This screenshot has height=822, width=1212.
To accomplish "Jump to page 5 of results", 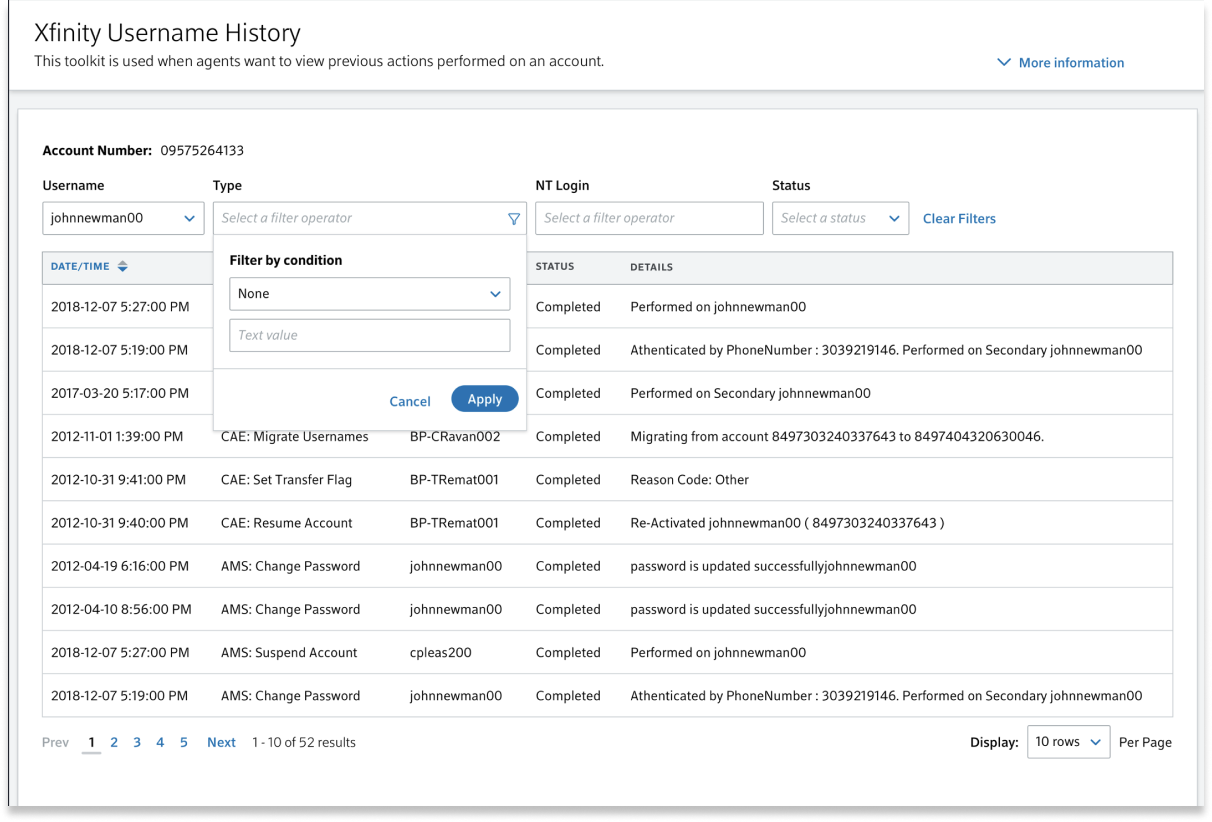I will [184, 742].
